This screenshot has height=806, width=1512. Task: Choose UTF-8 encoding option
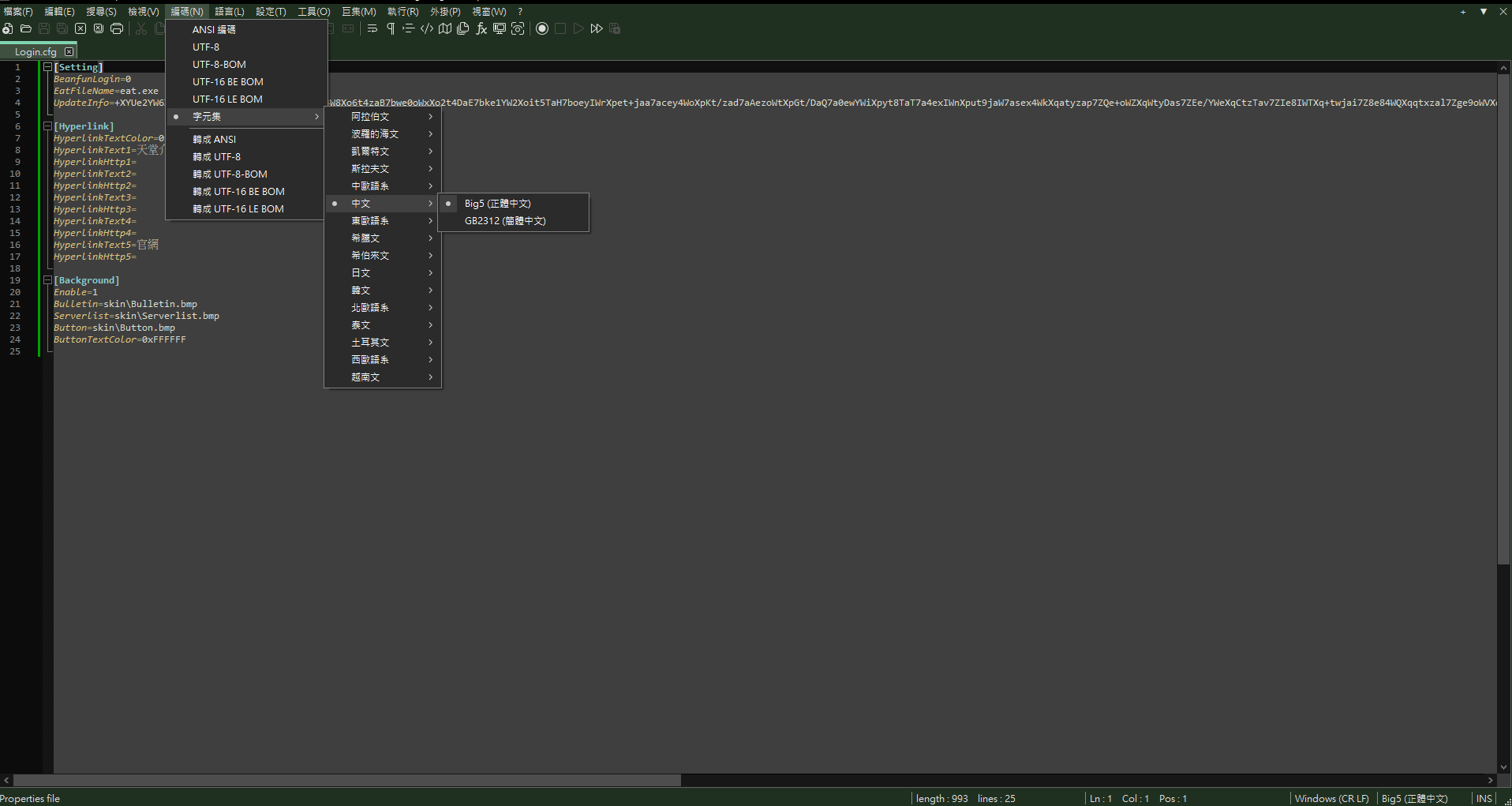pos(246,47)
